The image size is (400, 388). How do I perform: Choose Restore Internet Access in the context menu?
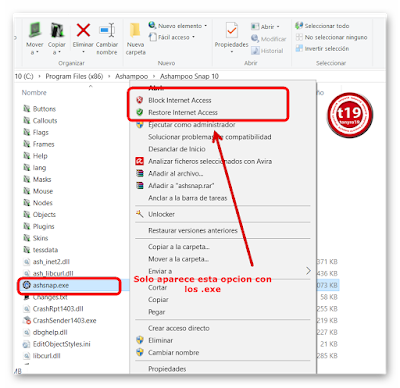[x=183, y=112]
